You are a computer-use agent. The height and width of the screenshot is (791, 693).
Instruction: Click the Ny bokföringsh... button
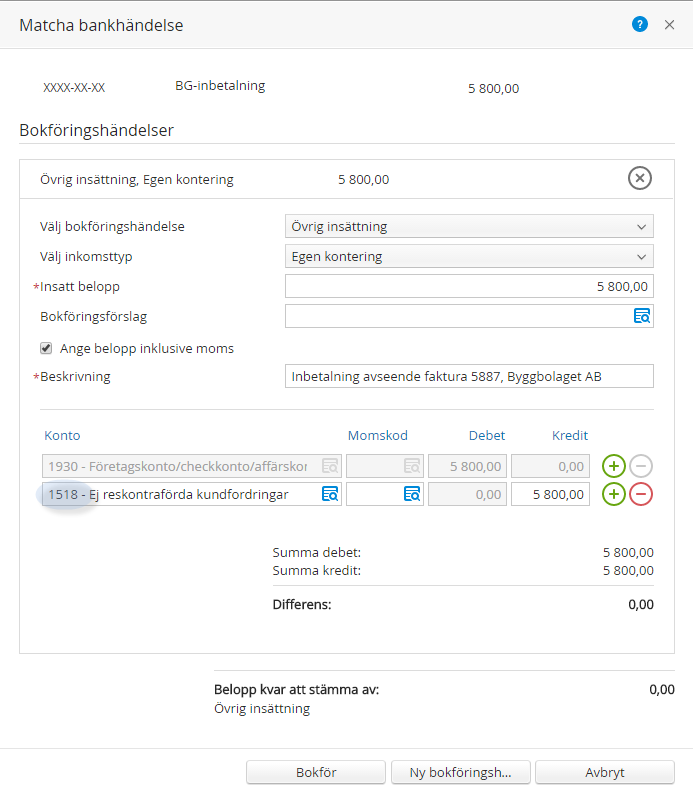(460, 772)
